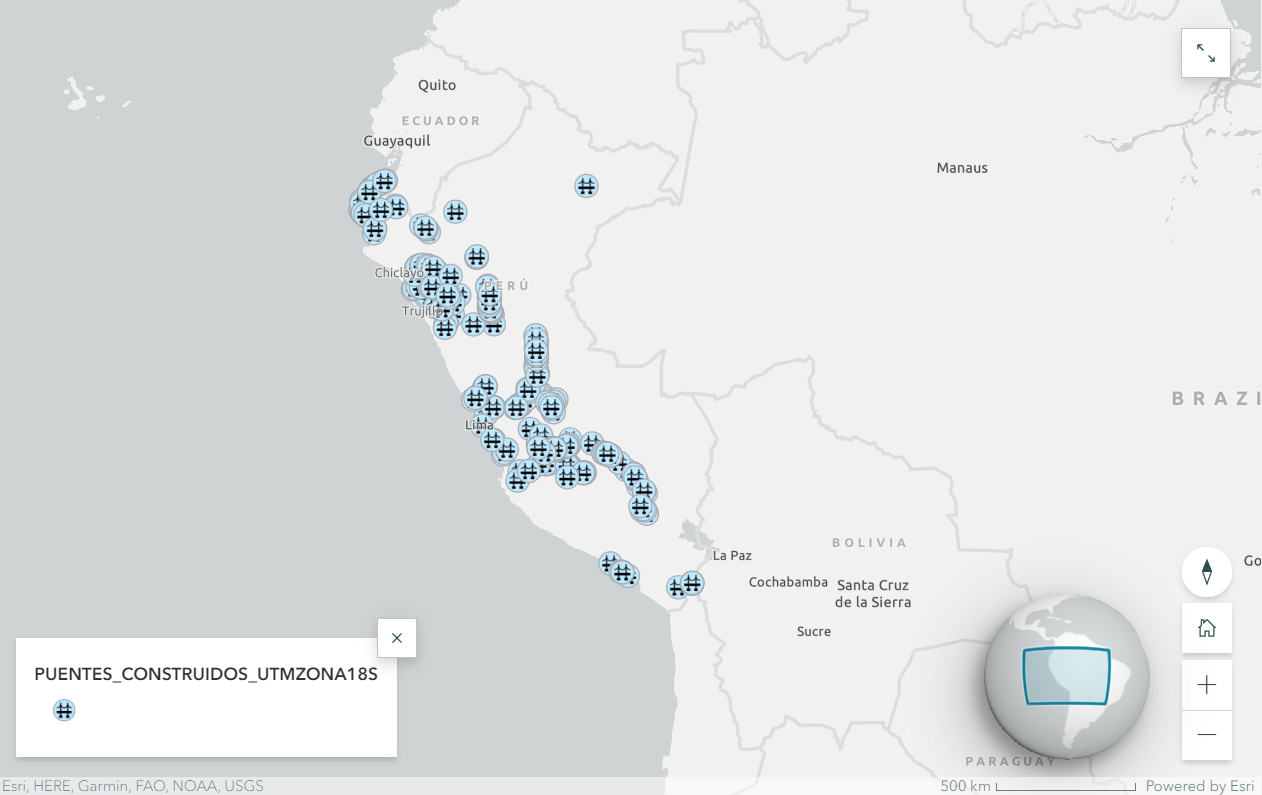Reset map orientation using the compass

[x=1206, y=572]
